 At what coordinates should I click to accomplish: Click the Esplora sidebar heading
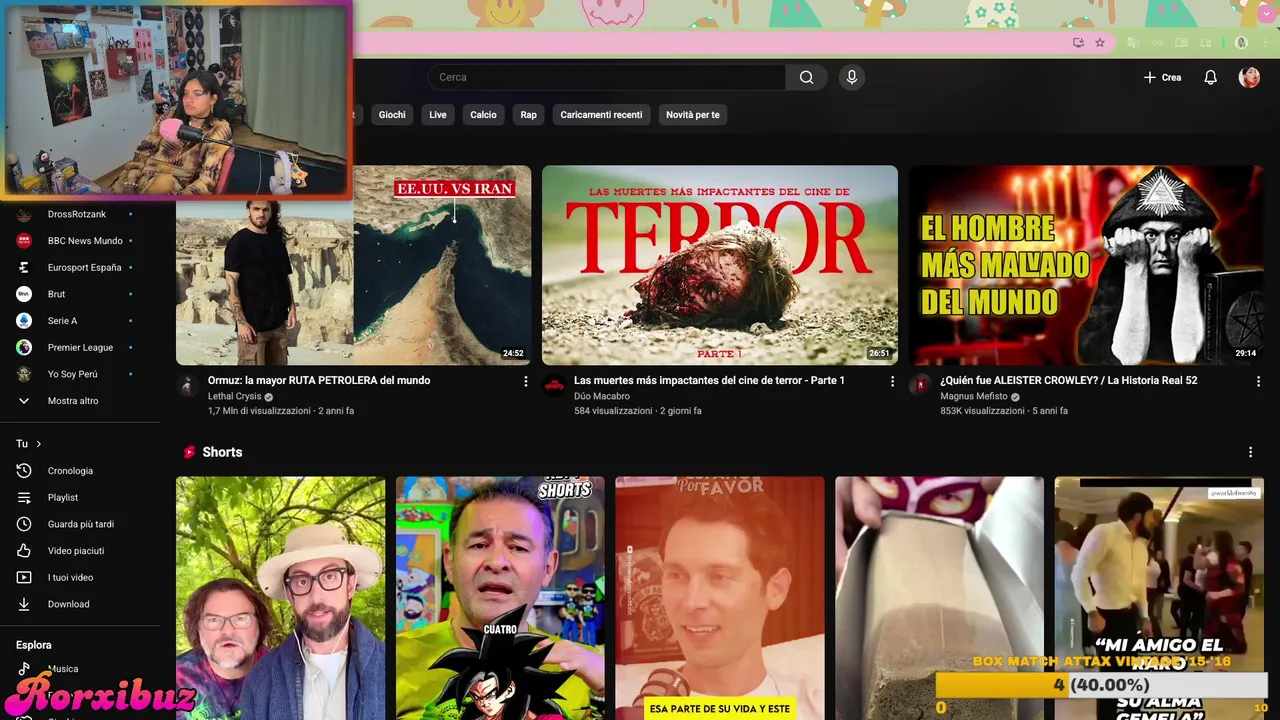coord(34,645)
